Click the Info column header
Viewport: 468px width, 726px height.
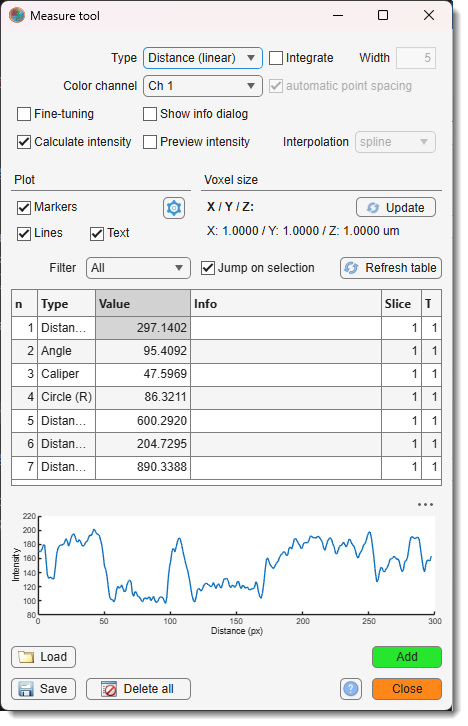point(286,304)
